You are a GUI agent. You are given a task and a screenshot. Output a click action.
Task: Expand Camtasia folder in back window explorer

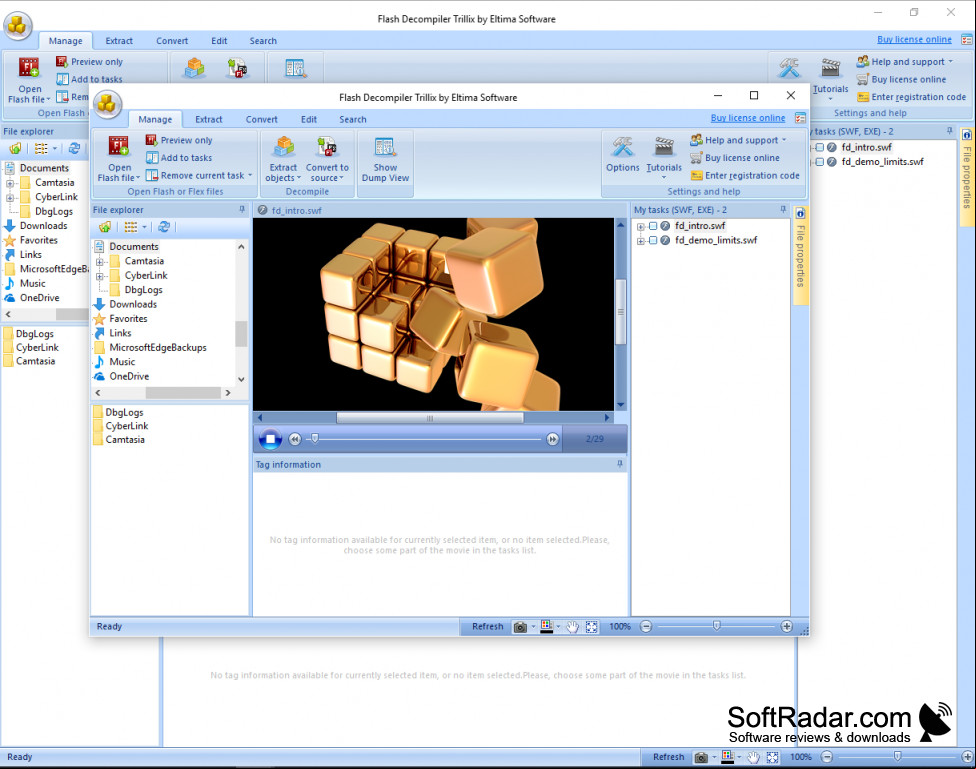(x=10, y=183)
